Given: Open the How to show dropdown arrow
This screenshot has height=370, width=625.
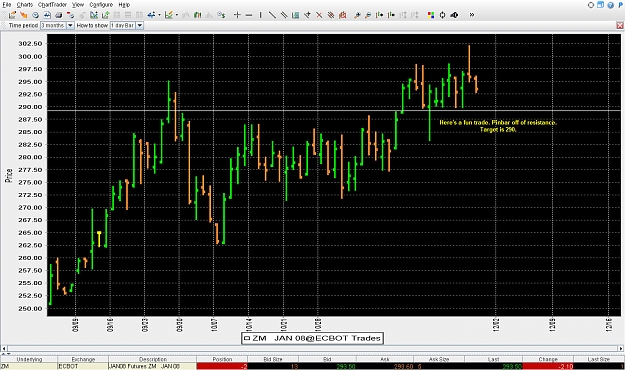Looking at the screenshot, I should tap(140, 25).
